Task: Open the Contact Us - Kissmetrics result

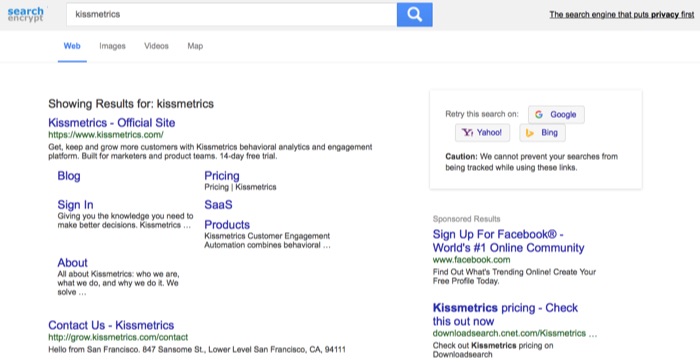Action: click(111, 325)
